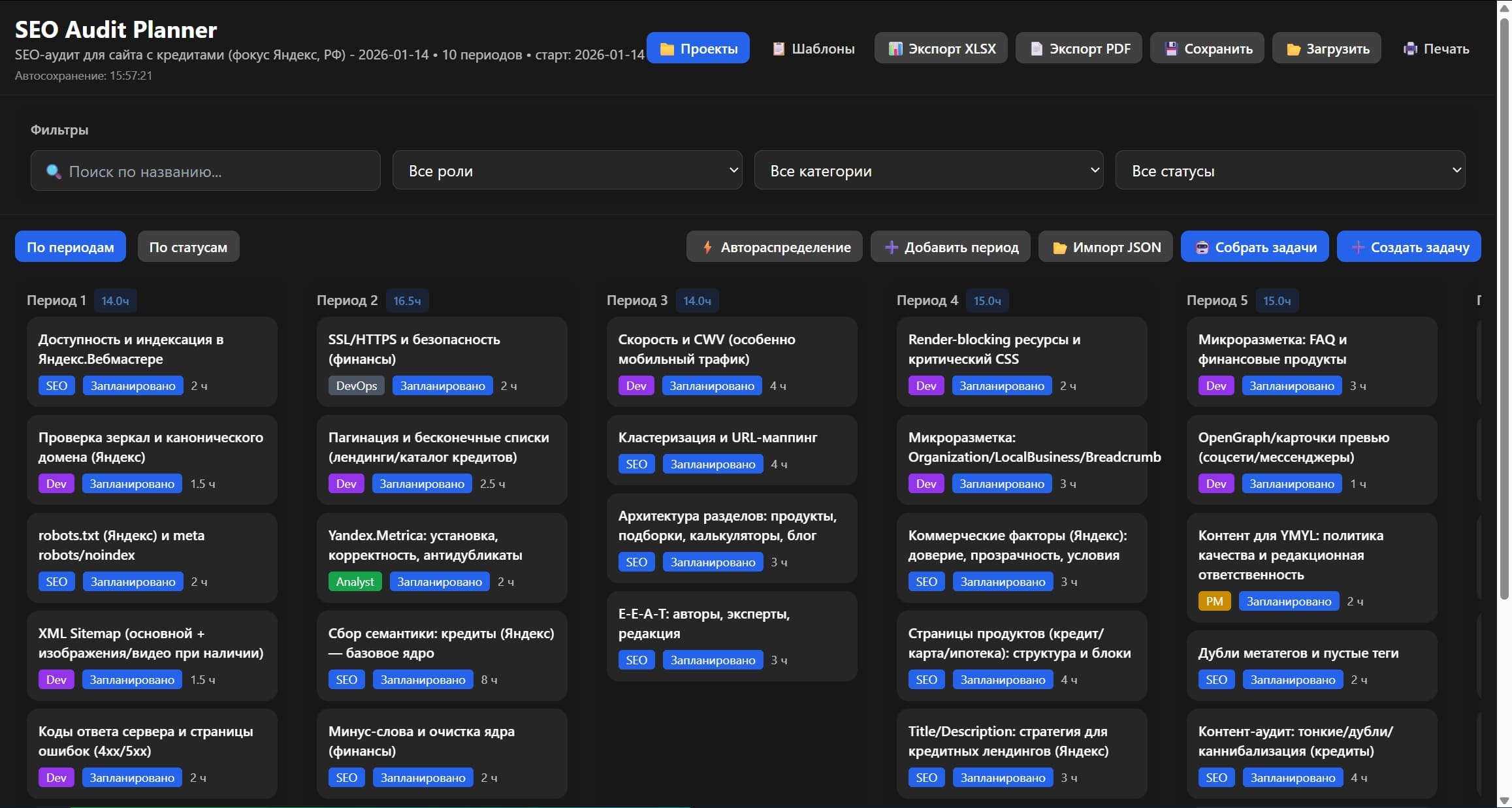The width and height of the screenshot is (1512, 808).
Task: Expand the Все категории dropdown
Action: click(x=929, y=170)
